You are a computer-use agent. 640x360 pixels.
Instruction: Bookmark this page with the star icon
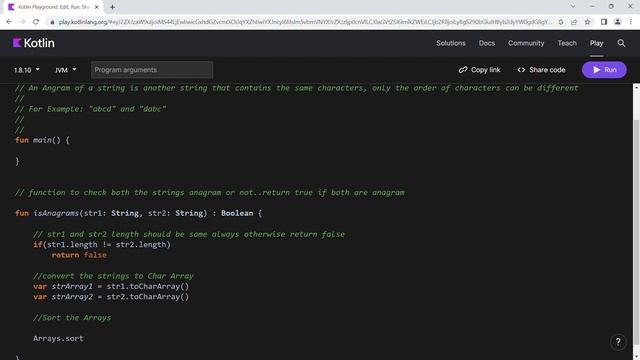pos(587,22)
